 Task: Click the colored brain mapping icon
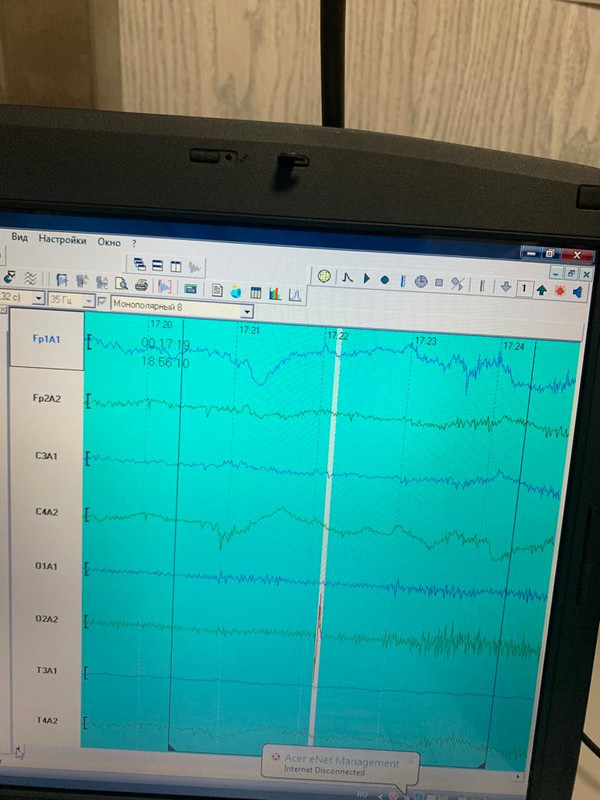click(x=236, y=291)
